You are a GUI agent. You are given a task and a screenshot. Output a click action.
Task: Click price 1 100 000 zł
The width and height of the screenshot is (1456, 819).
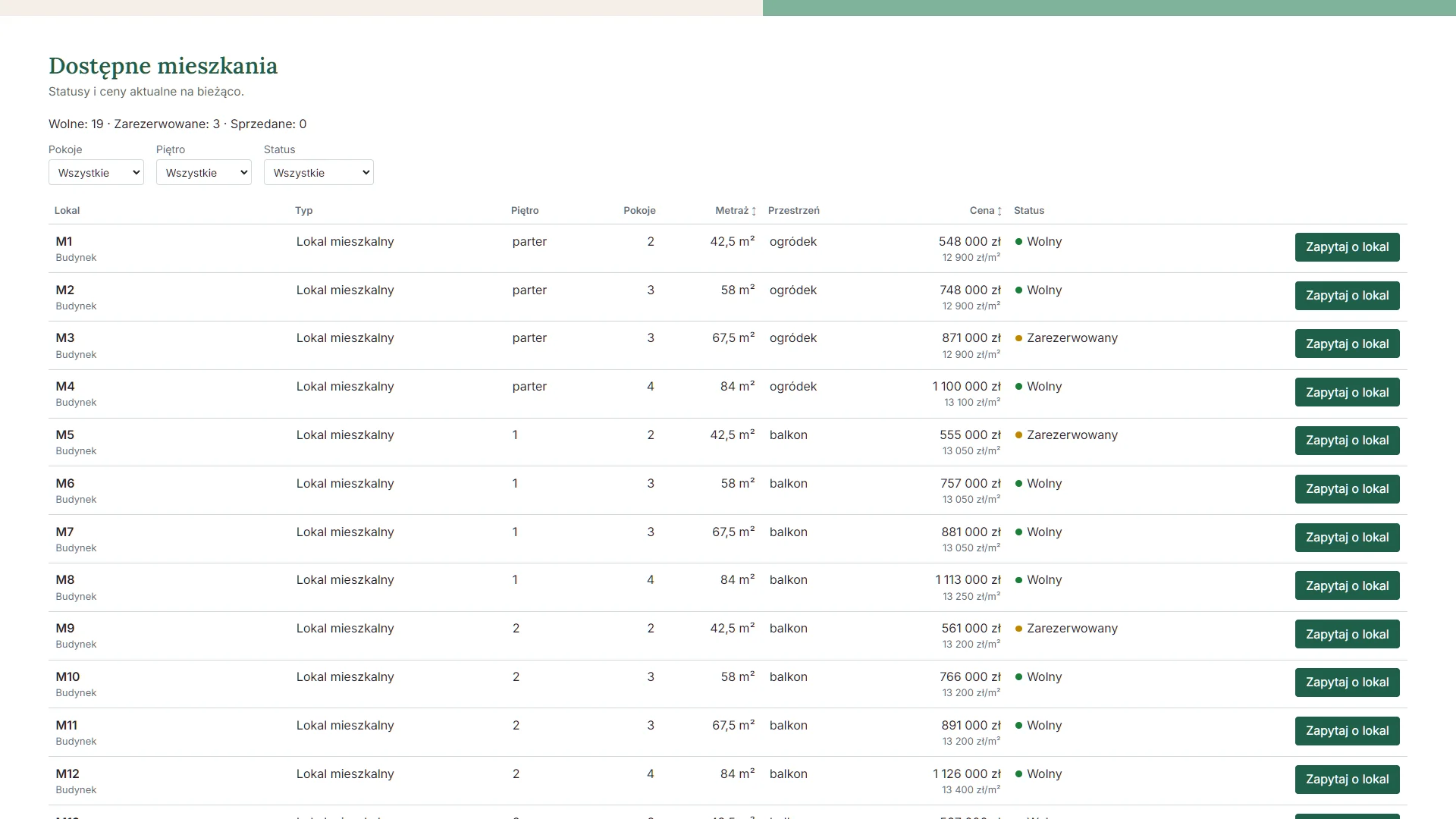(966, 387)
